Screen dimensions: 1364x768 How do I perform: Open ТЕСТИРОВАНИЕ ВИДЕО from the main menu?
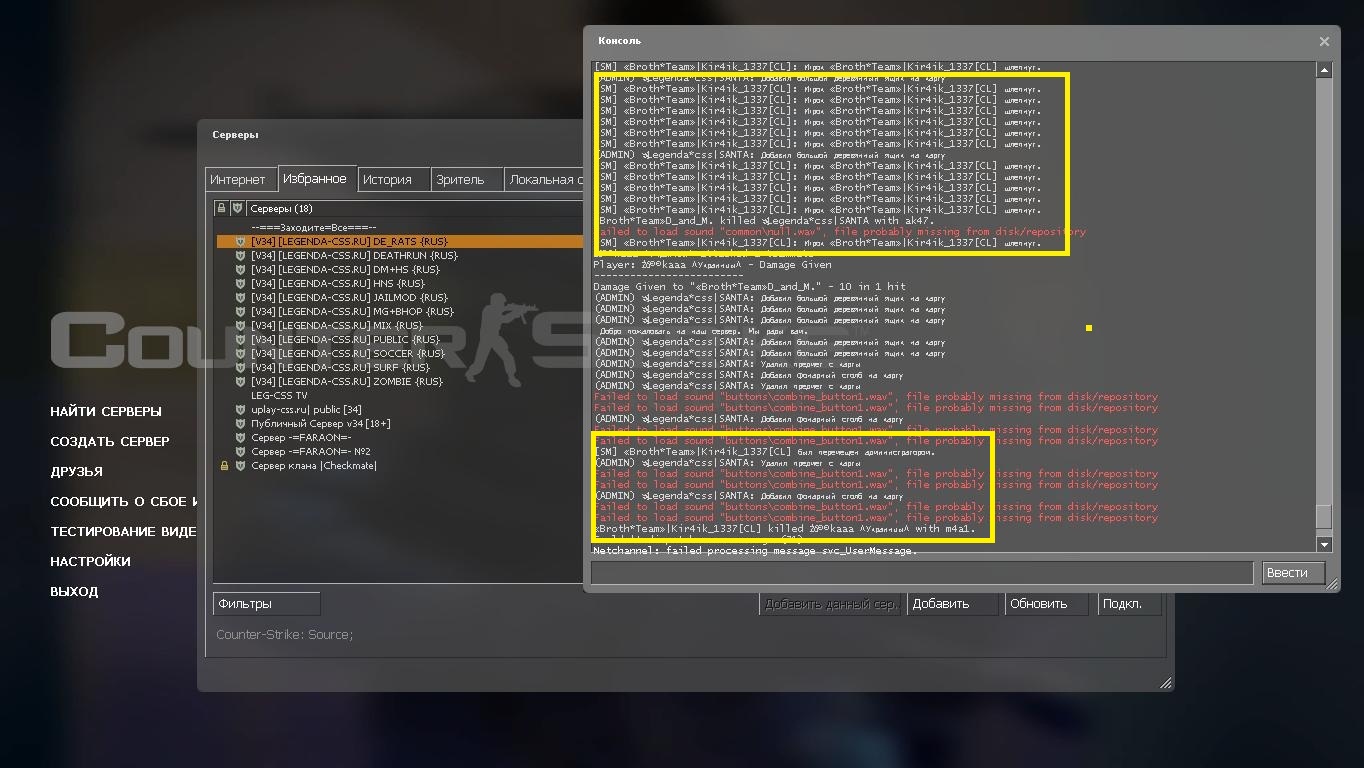coord(124,531)
